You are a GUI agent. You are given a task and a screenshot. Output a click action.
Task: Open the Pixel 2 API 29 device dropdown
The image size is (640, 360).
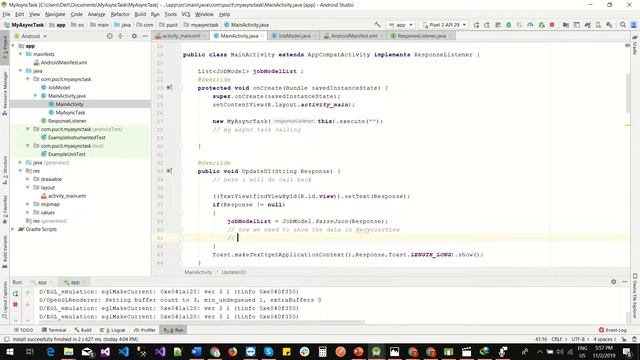click(444, 25)
